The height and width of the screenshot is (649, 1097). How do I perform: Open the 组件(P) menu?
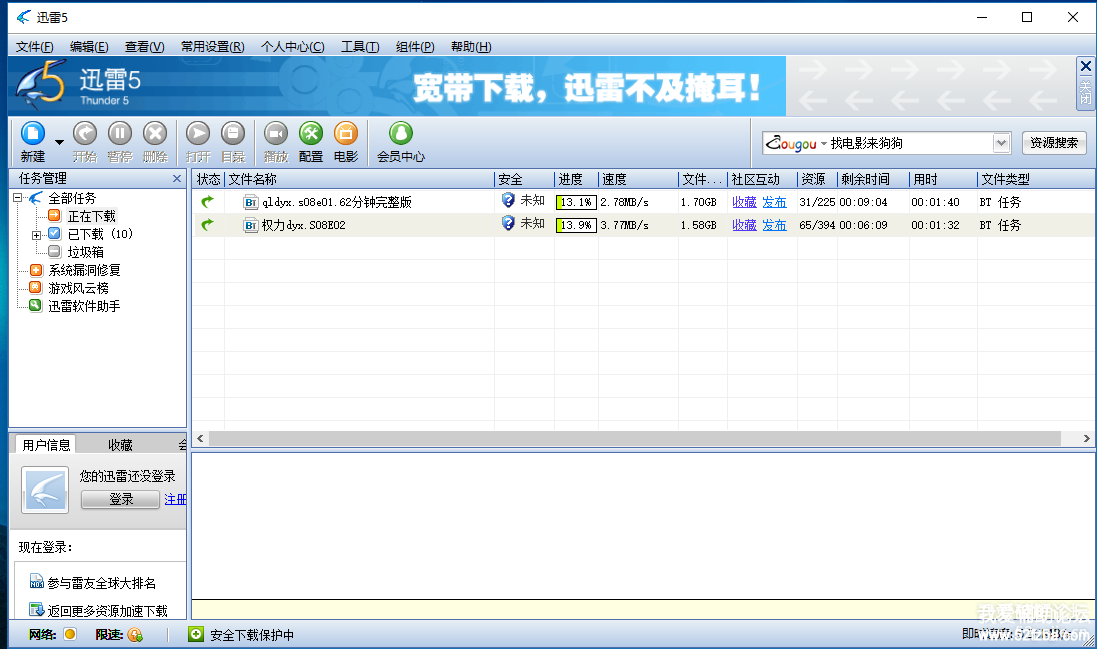click(x=415, y=47)
